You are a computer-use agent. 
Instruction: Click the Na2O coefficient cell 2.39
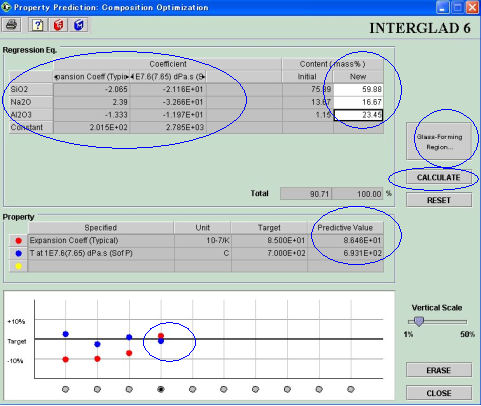(92, 102)
